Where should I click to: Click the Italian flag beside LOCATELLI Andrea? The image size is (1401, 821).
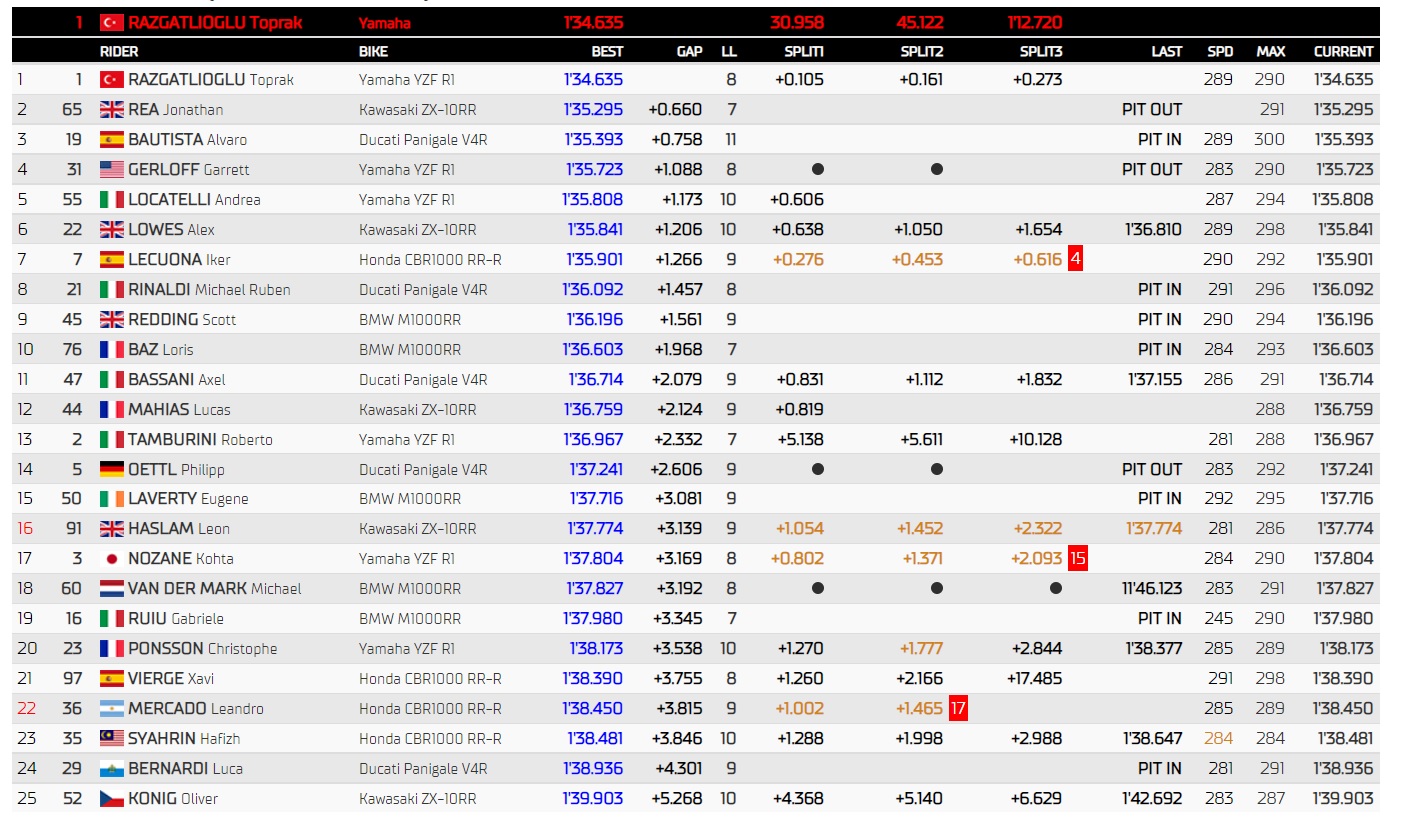coord(111,199)
